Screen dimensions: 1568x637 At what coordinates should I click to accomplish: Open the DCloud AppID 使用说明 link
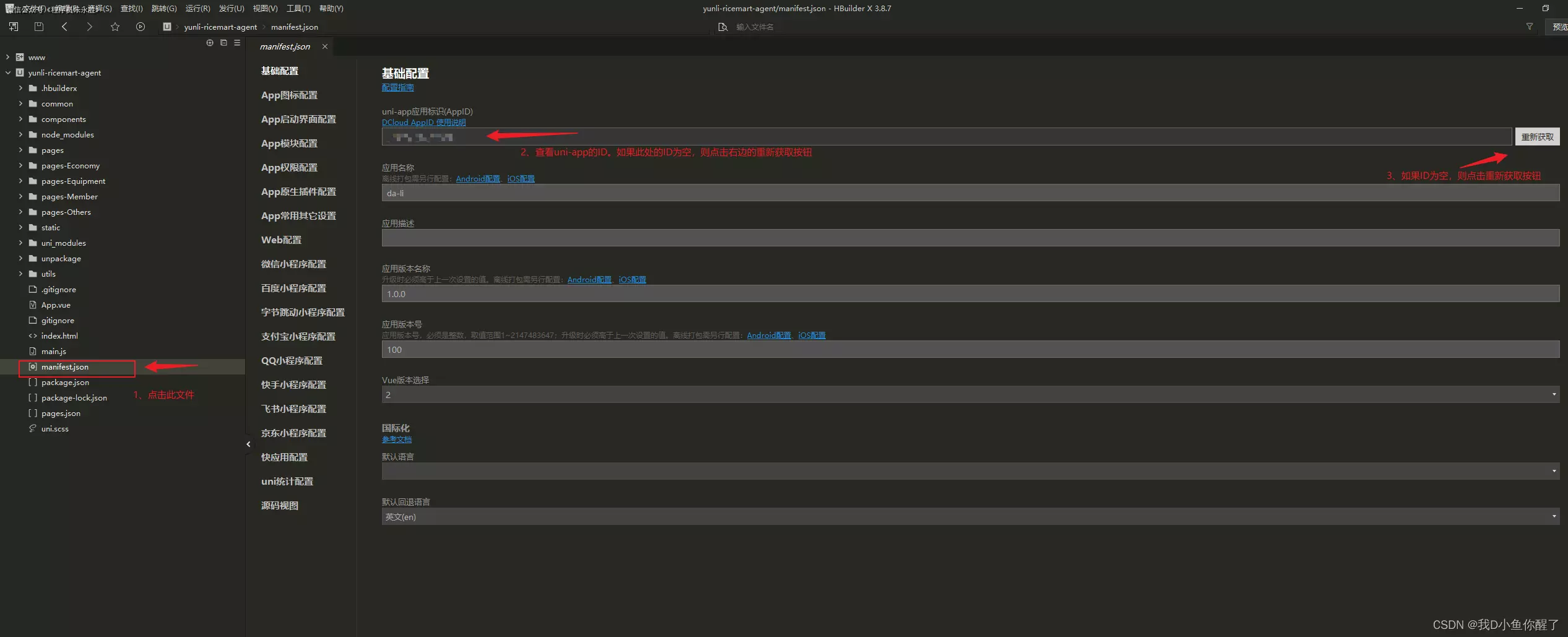(423, 123)
